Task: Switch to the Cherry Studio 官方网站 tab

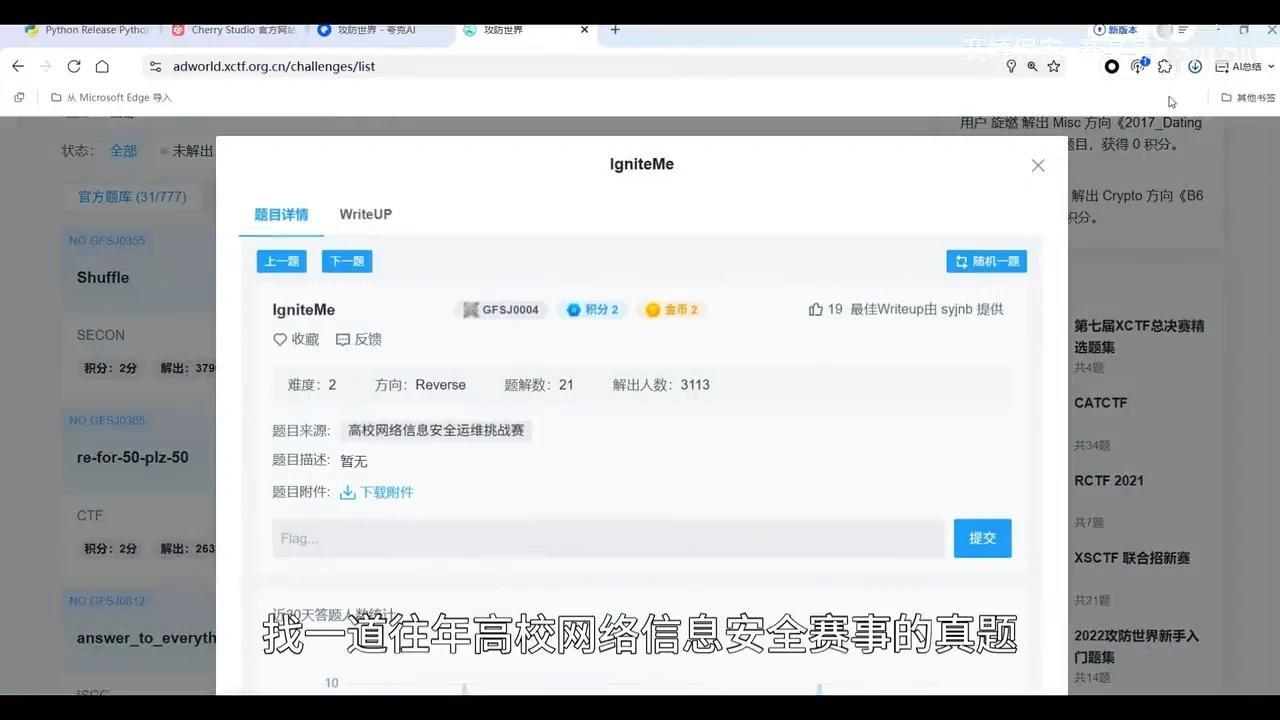Action: tap(233, 30)
